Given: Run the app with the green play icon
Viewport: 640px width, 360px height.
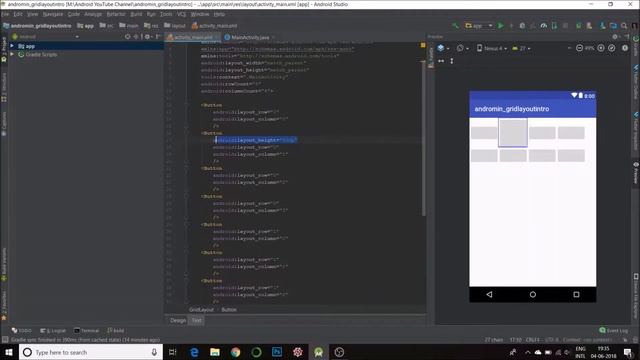Looking at the screenshot, I should pos(501,26).
